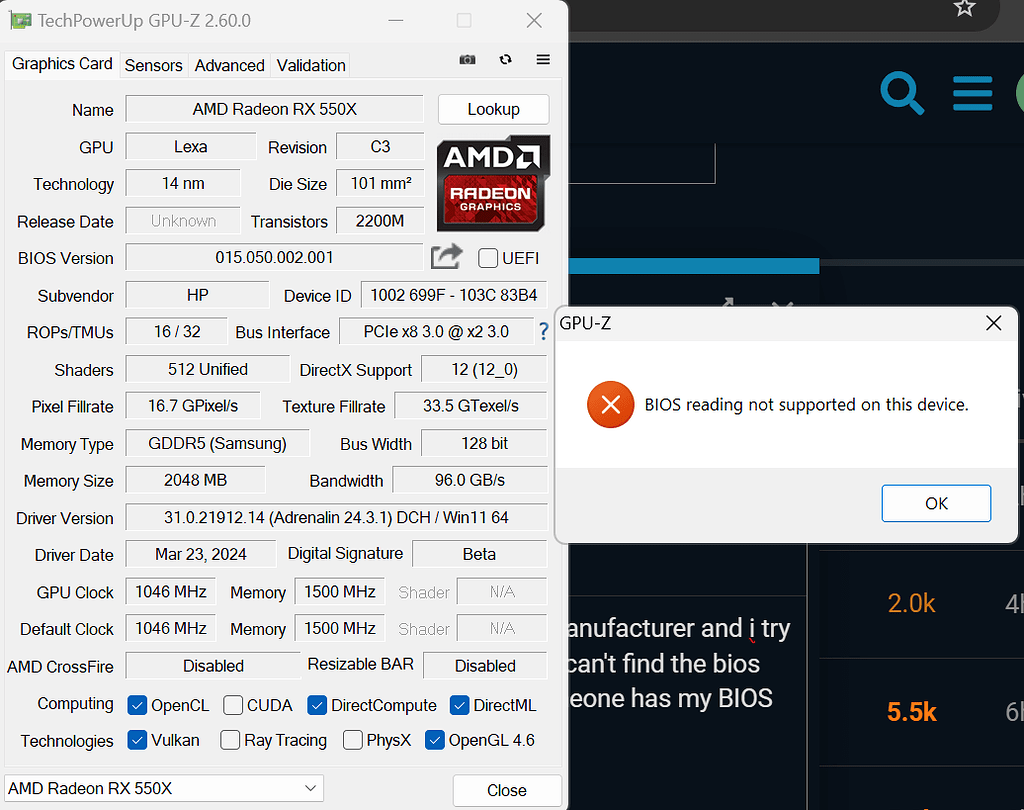This screenshot has height=810, width=1024.
Task: Click the Memory Size value 2048 MB
Action: click(195, 480)
